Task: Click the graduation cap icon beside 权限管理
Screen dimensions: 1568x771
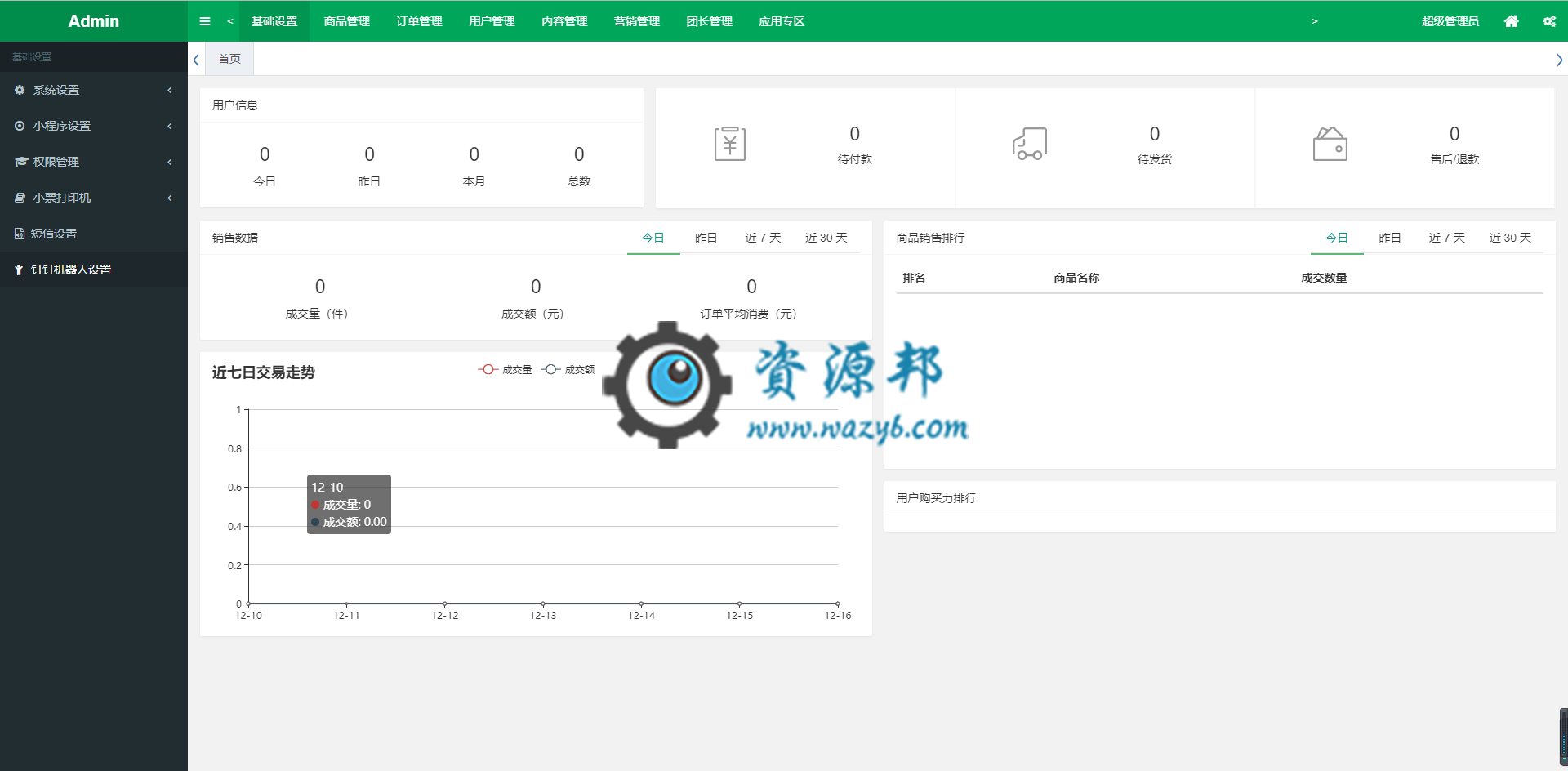Action: [20, 162]
